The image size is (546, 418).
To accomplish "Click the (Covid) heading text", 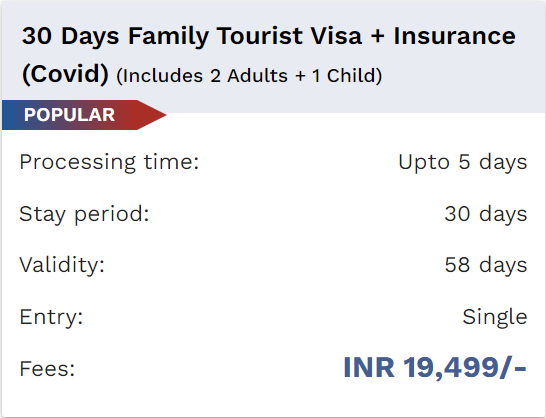I will (x=65, y=74).
